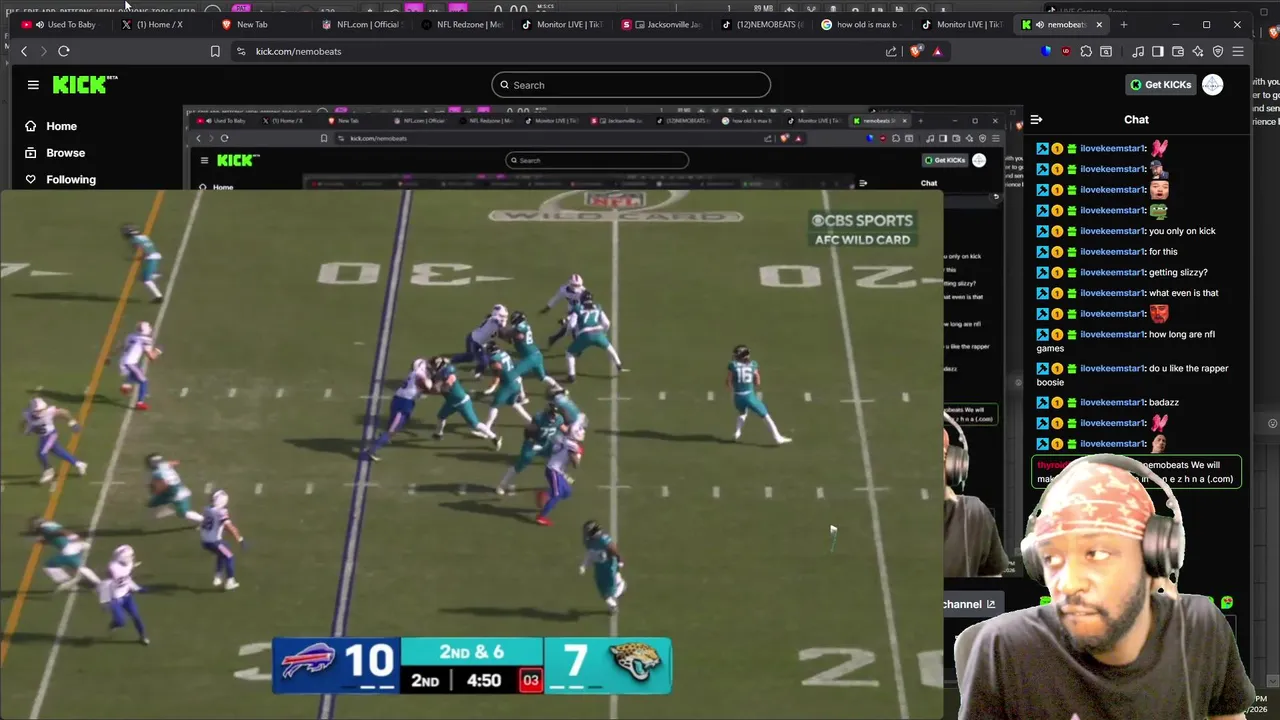Screen dimensions: 1280x720
Task: Go to Home in the Kick sidebar
Action: click(61, 126)
